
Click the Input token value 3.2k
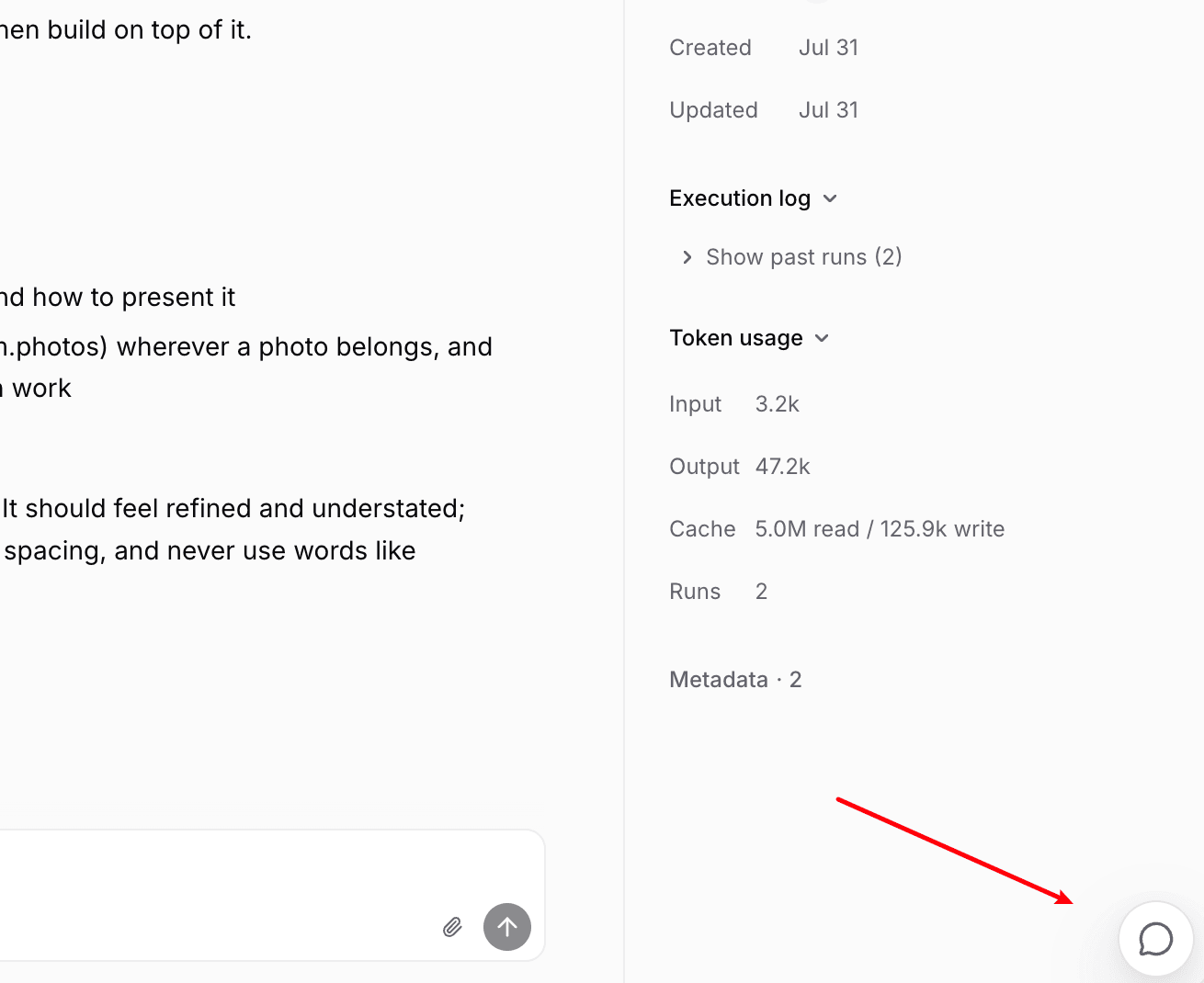pyautogui.click(x=778, y=404)
